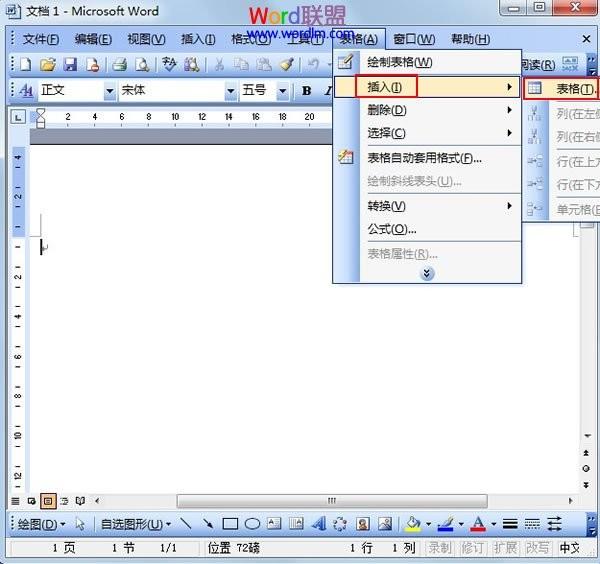The width and height of the screenshot is (600, 564).
Task: Click the 自选图形(U) AutoShapes button
Action: 135,523
